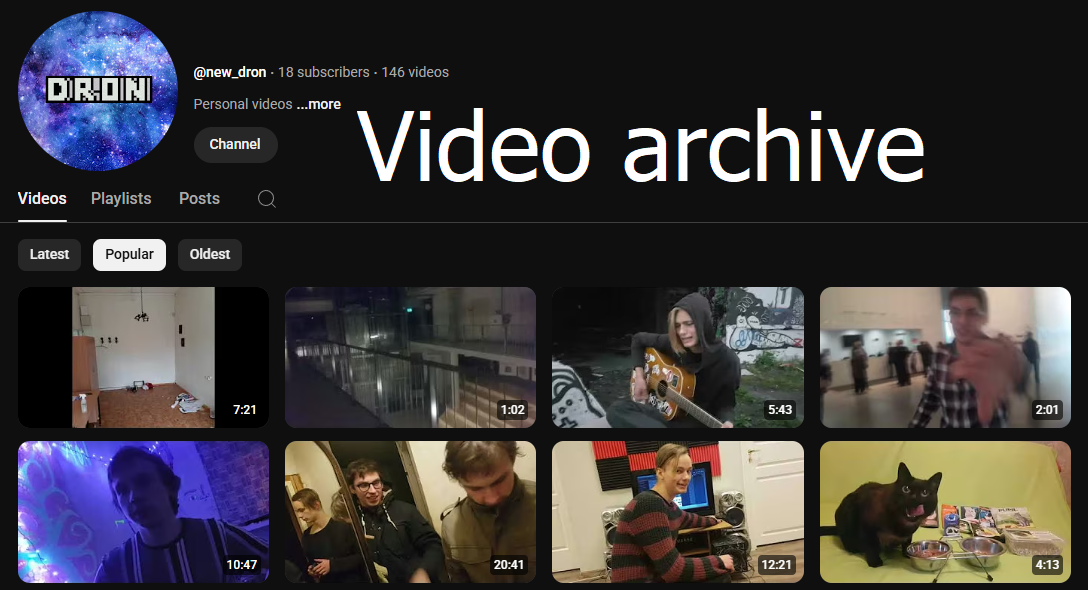
Task: Play the 2:01 waving hand video
Action: [x=945, y=357]
